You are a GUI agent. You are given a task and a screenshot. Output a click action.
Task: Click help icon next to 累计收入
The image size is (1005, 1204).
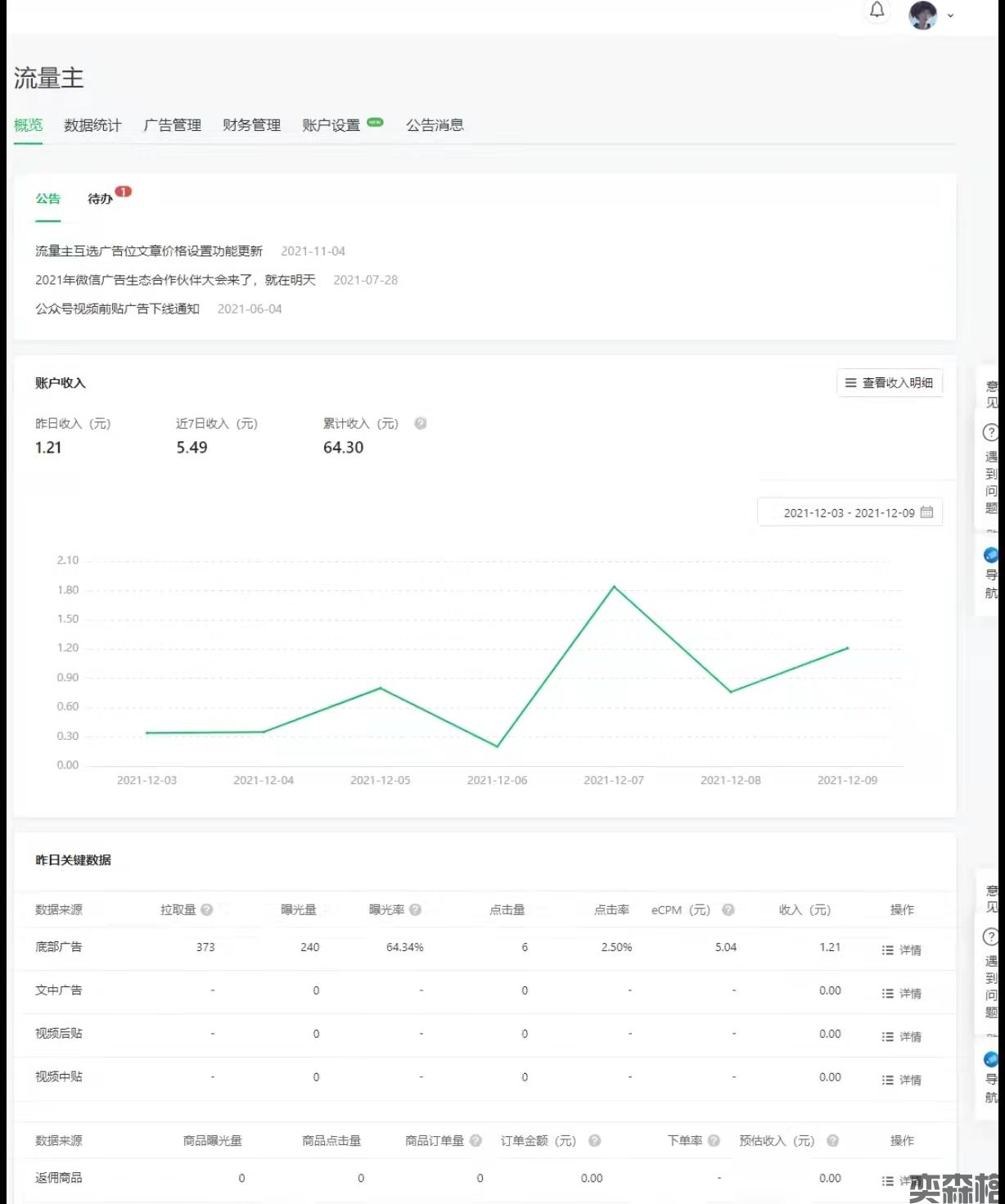click(420, 423)
